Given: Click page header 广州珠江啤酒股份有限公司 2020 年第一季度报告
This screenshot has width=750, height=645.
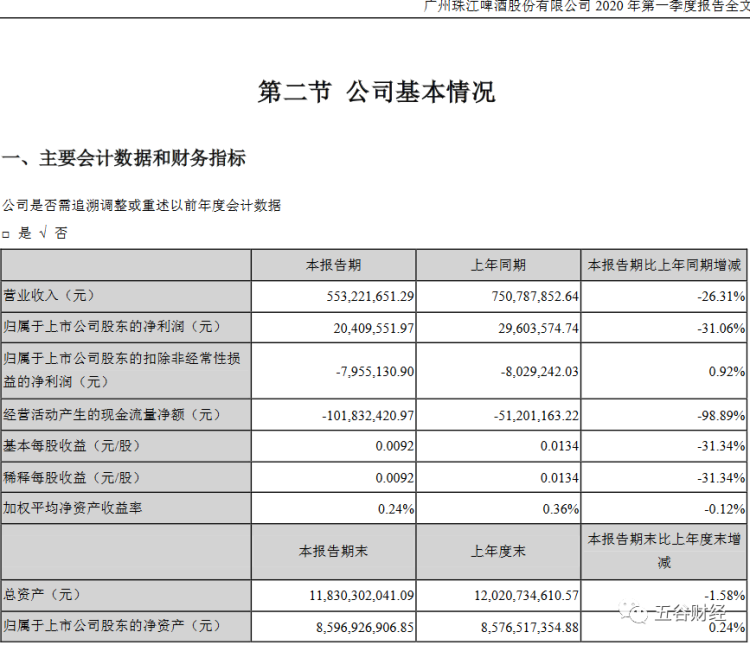Looking at the screenshot, I should click(x=586, y=6).
